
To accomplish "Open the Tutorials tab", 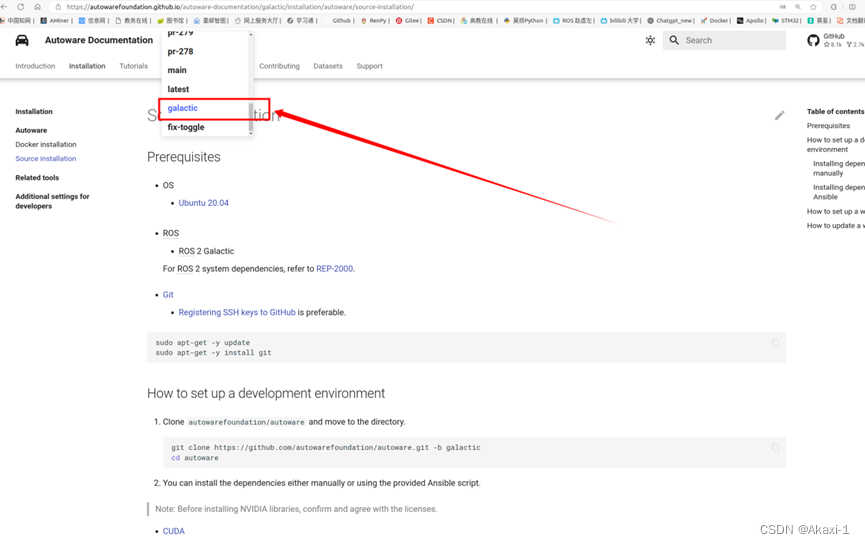I will pos(134,66).
